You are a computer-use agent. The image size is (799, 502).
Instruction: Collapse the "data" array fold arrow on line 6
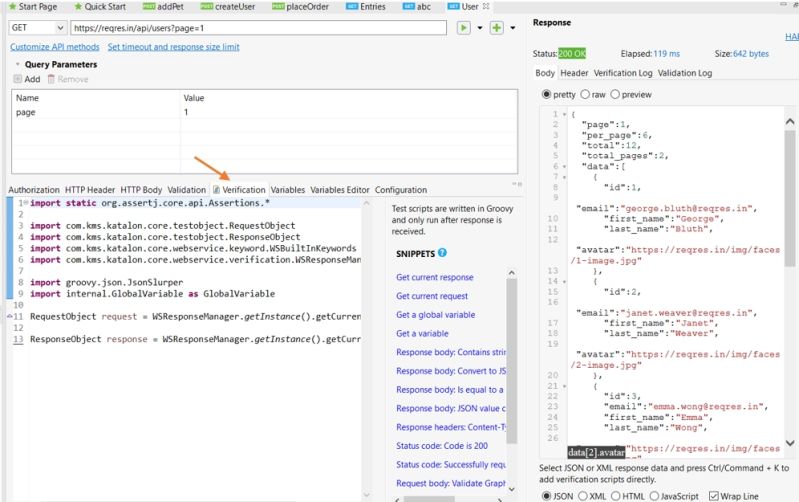tap(565, 167)
